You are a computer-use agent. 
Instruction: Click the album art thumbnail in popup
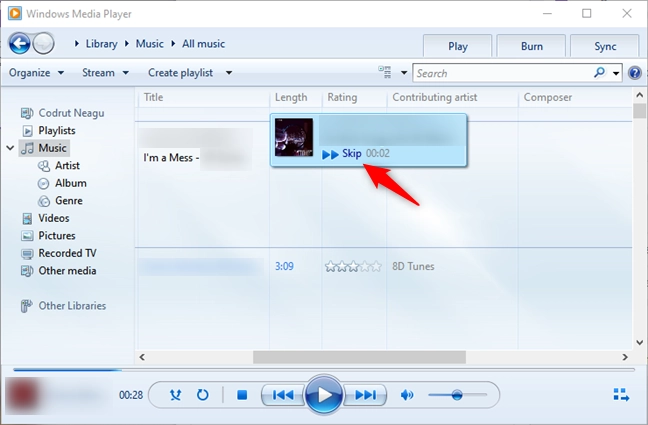(294, 137)
